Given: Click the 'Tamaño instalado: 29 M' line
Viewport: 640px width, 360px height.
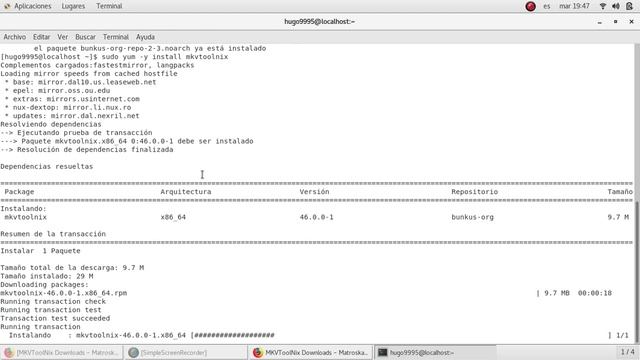Looking at the screenshot, I should (47, 276).
